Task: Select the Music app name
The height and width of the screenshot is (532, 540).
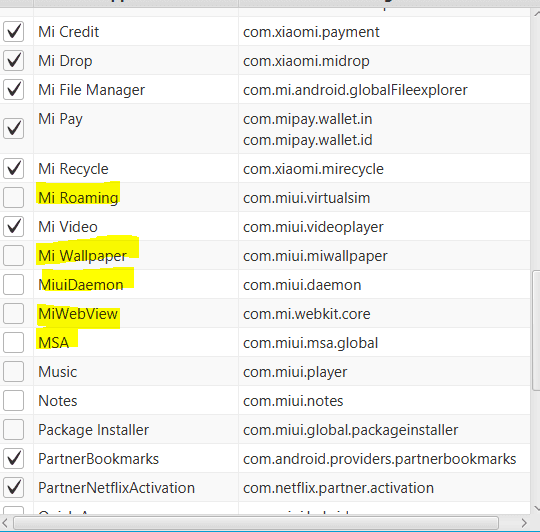Action: 58,372
